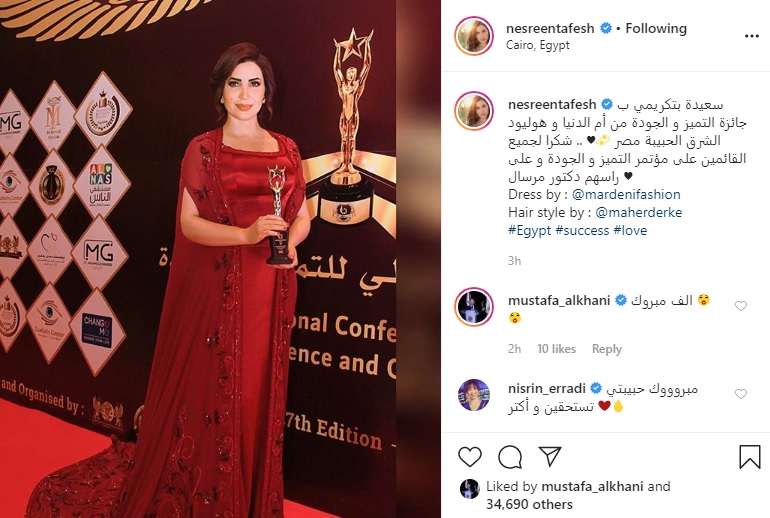View the 34,690 others who liked
The image size is (770, 518).
click(x=529, y=504)
